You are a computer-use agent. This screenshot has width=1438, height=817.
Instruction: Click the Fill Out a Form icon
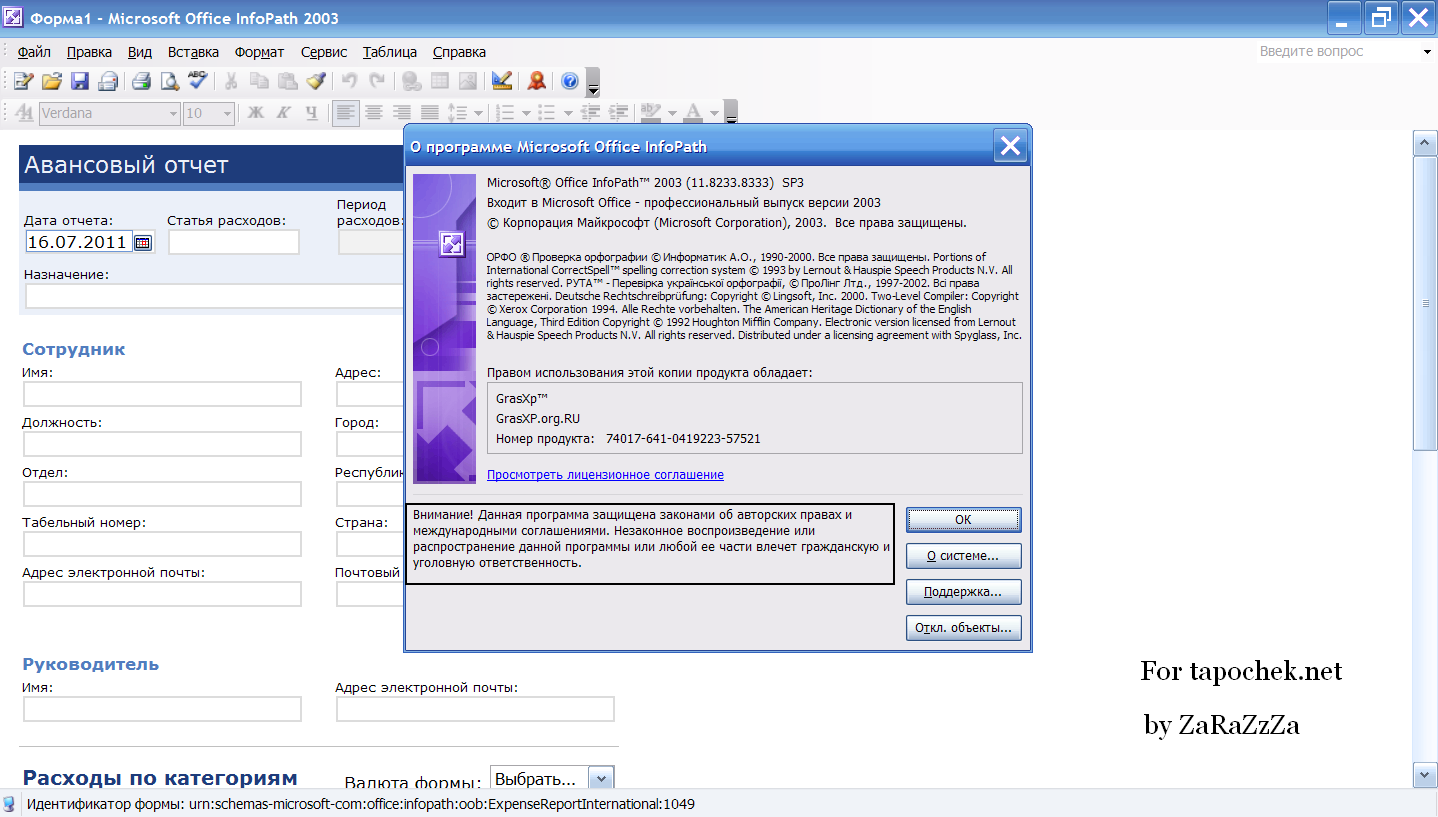point(23,82)
